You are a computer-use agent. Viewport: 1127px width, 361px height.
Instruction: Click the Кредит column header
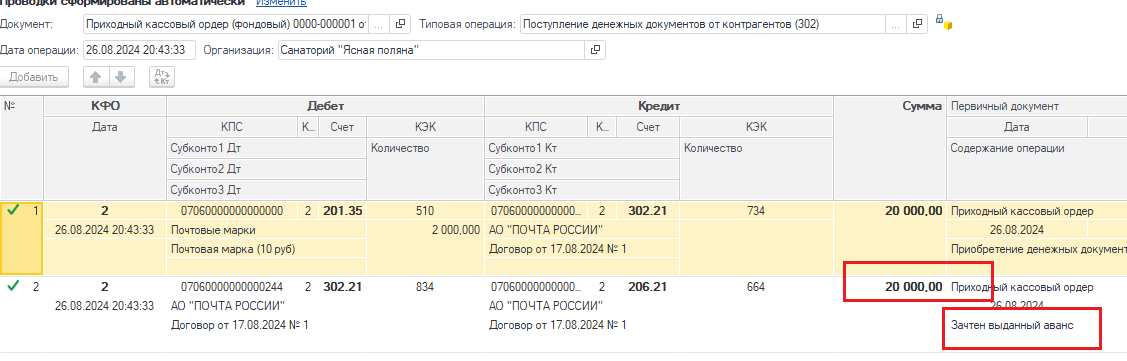659,106
